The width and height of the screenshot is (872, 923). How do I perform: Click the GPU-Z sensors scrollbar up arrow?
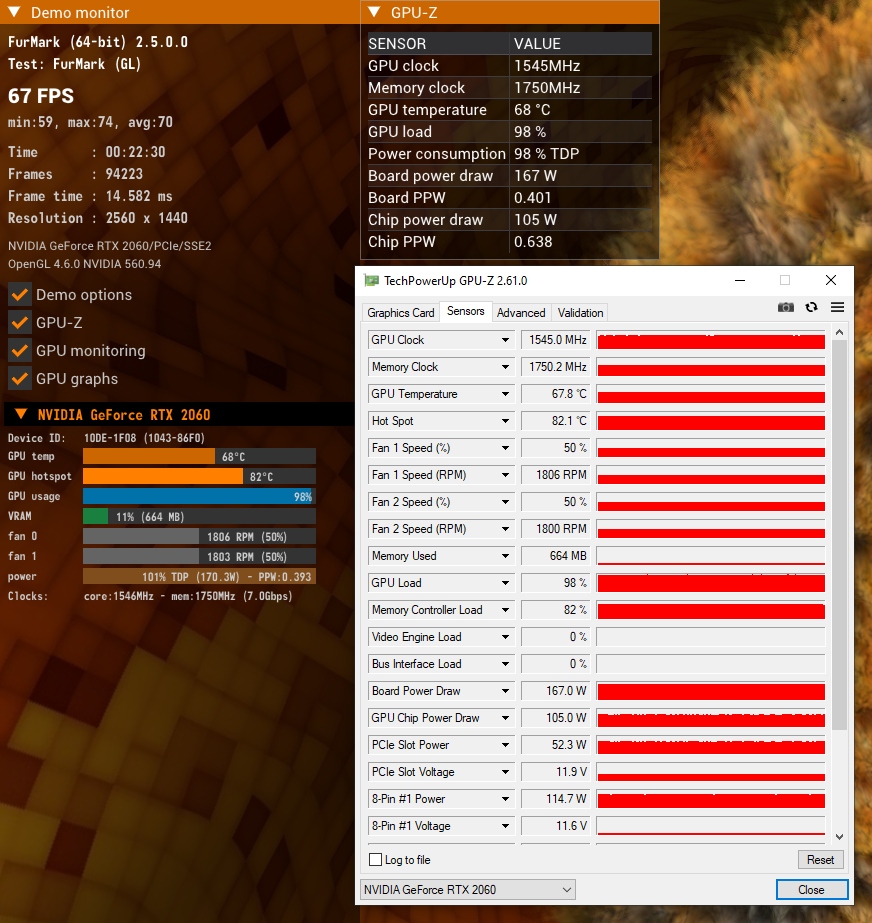click(840, 333)
